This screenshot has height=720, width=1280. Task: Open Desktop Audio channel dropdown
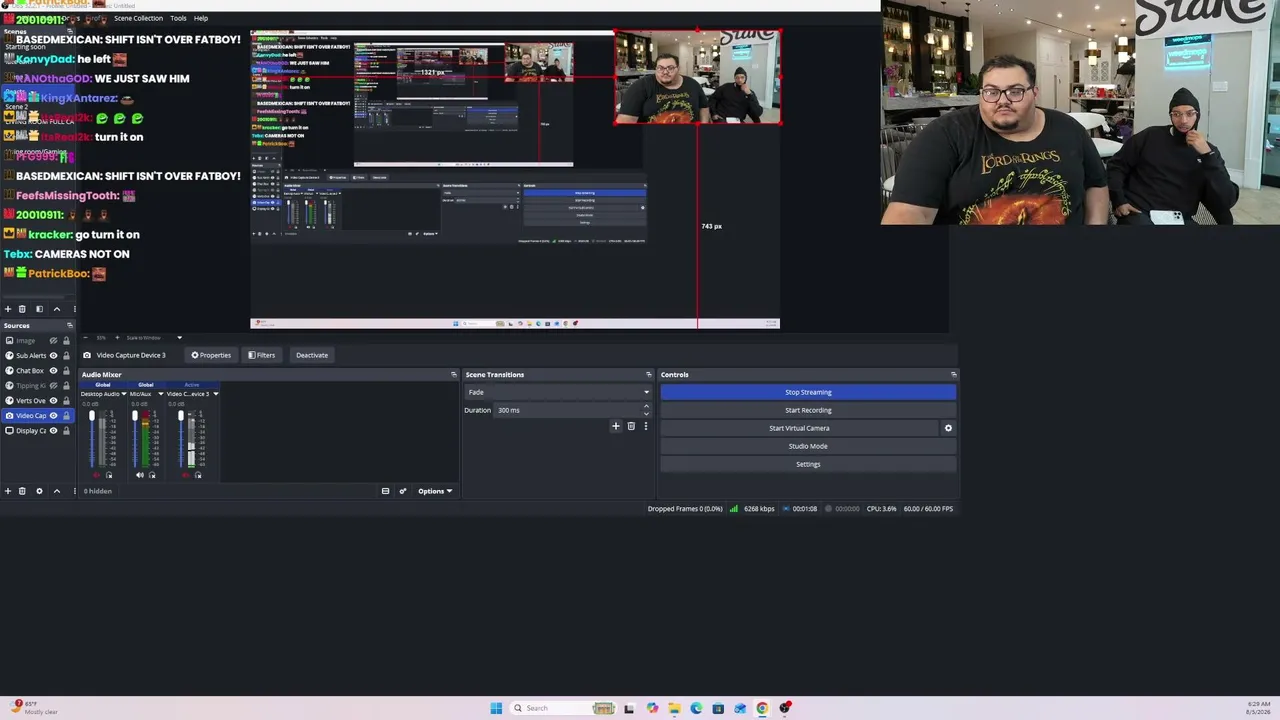[123, 394]
